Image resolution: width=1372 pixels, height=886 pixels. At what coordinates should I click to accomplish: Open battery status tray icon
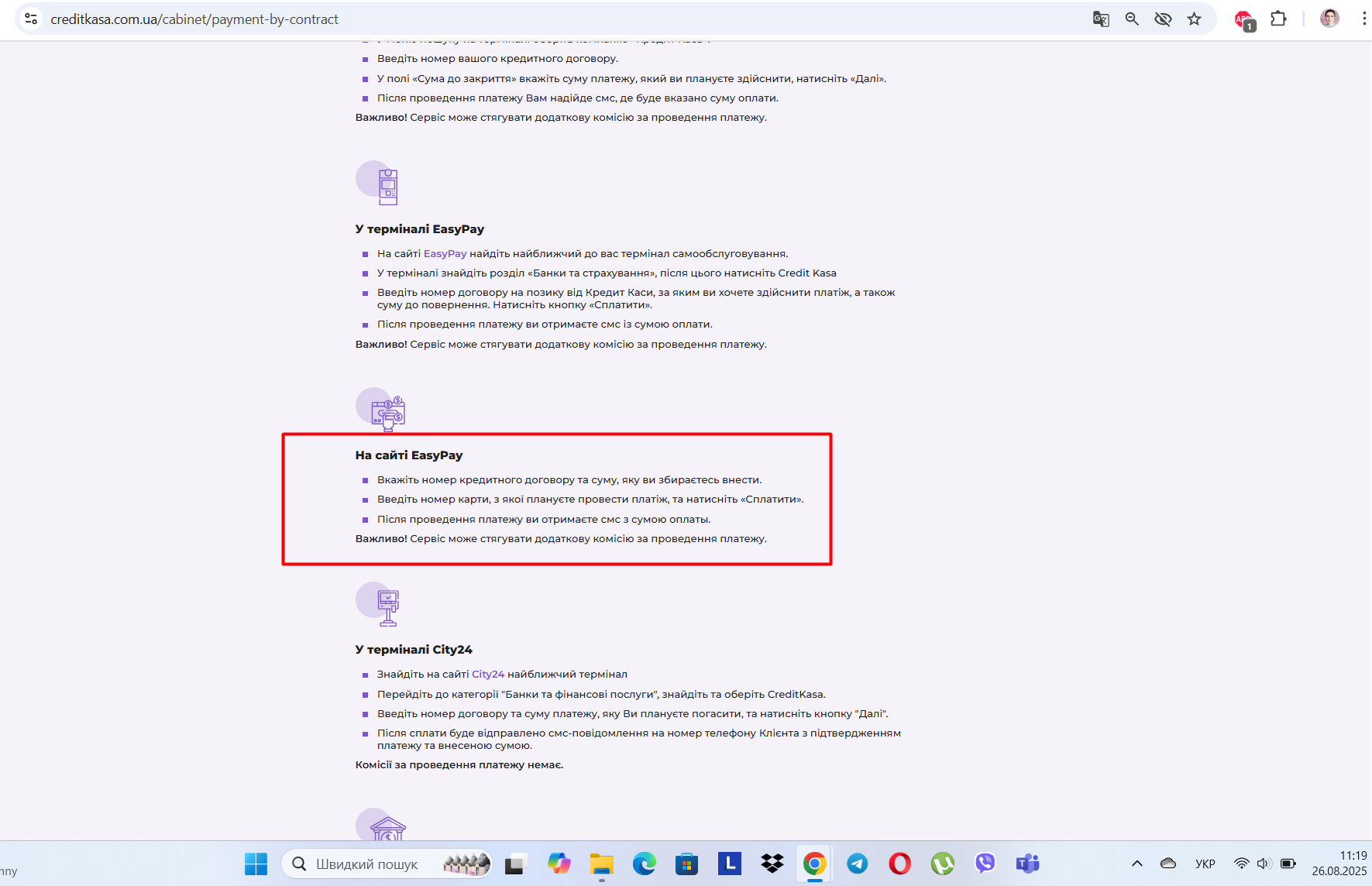pos(1288,864)
